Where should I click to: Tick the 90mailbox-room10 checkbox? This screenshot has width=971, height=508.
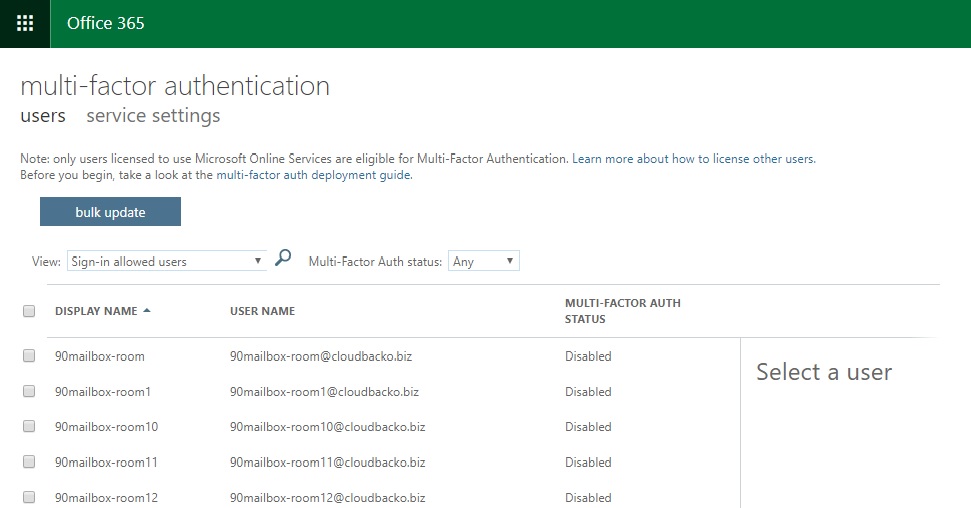click(29, 427)
